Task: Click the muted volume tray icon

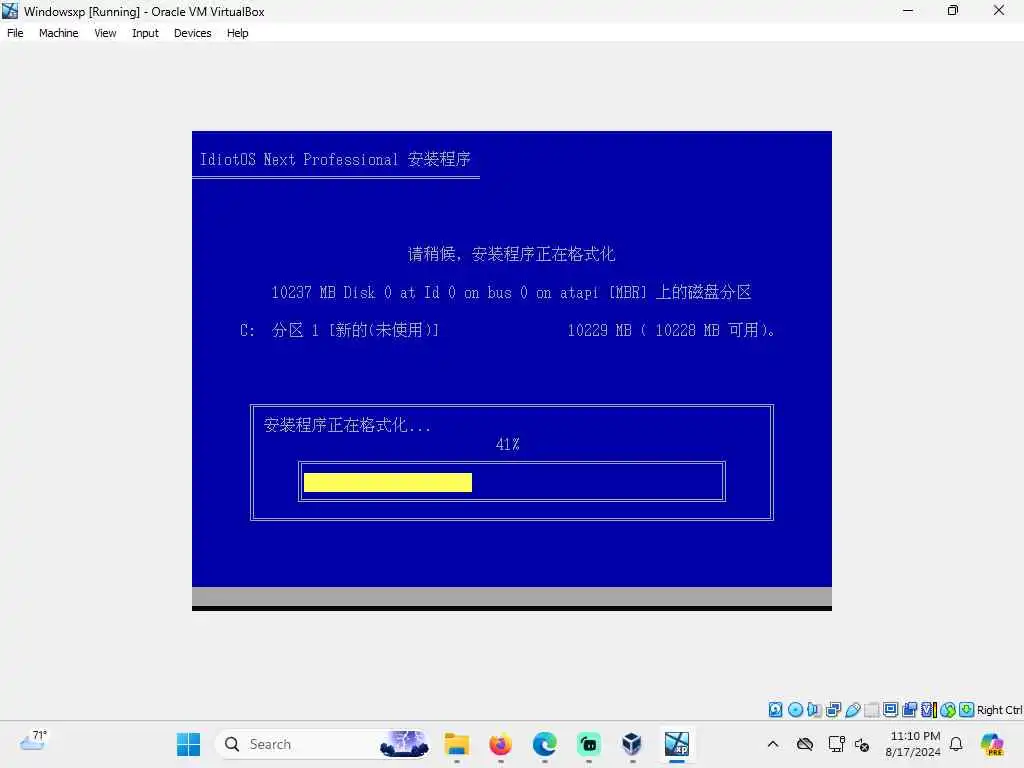Action: pyautogui.click(x=862, y=744)
